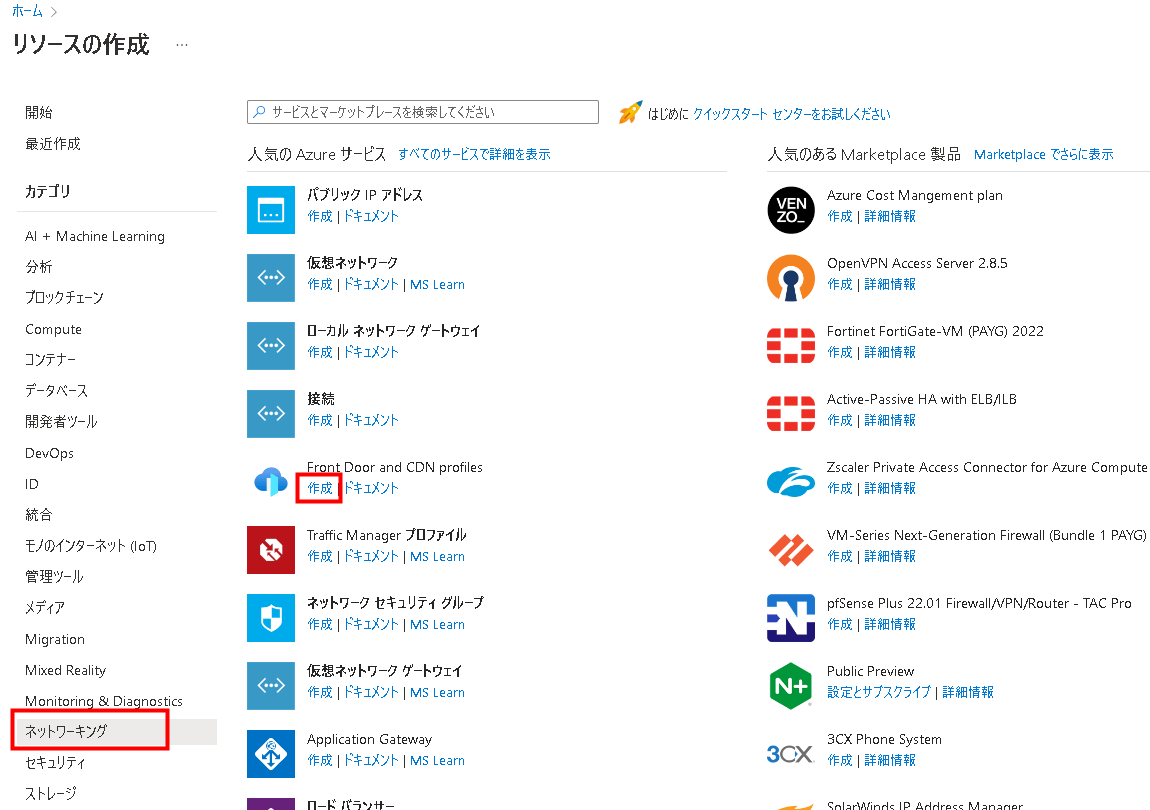1150x810 pixels.
Task: Open 詳細情報 for 3CX Phone System
Action: (890, 760)
